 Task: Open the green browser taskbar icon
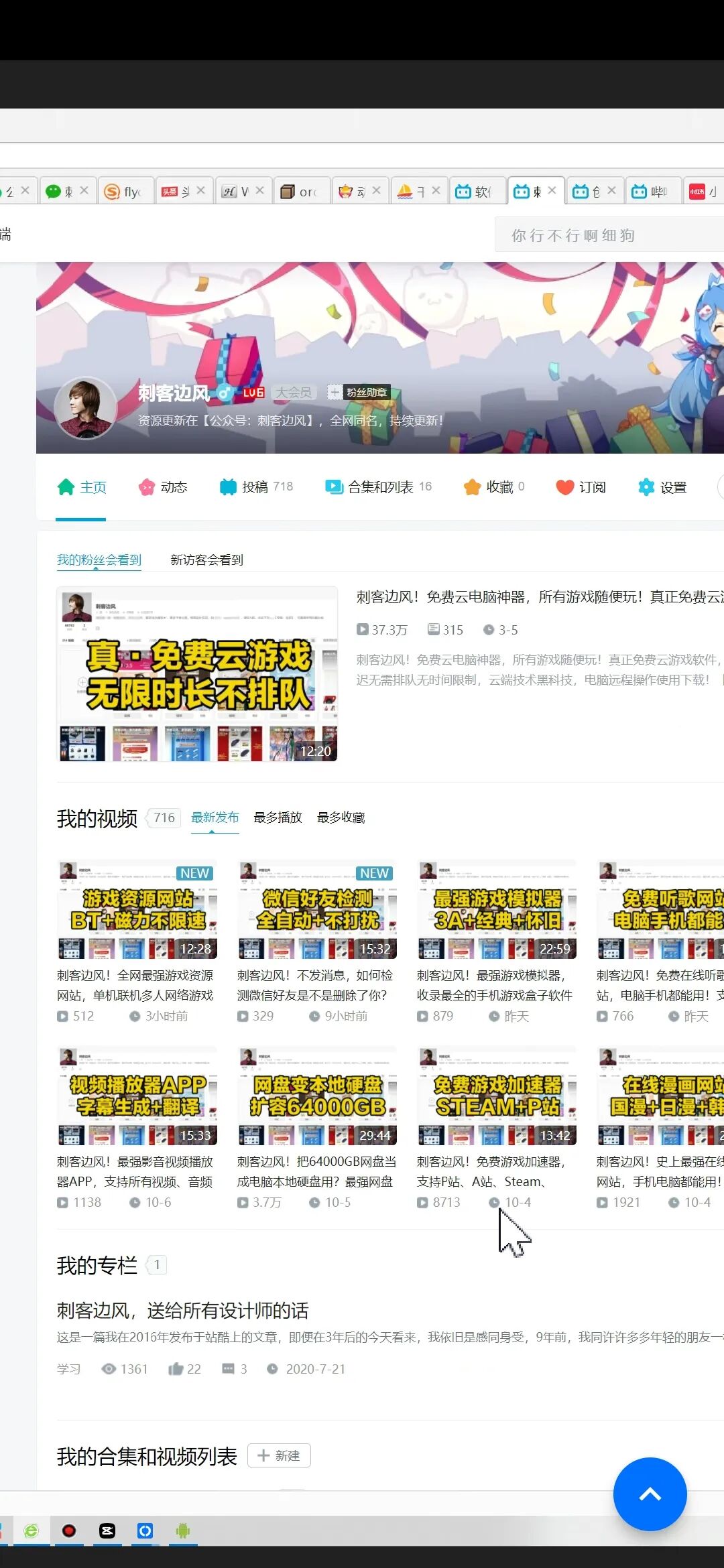pyautogui.click(x=31, y=1531)
